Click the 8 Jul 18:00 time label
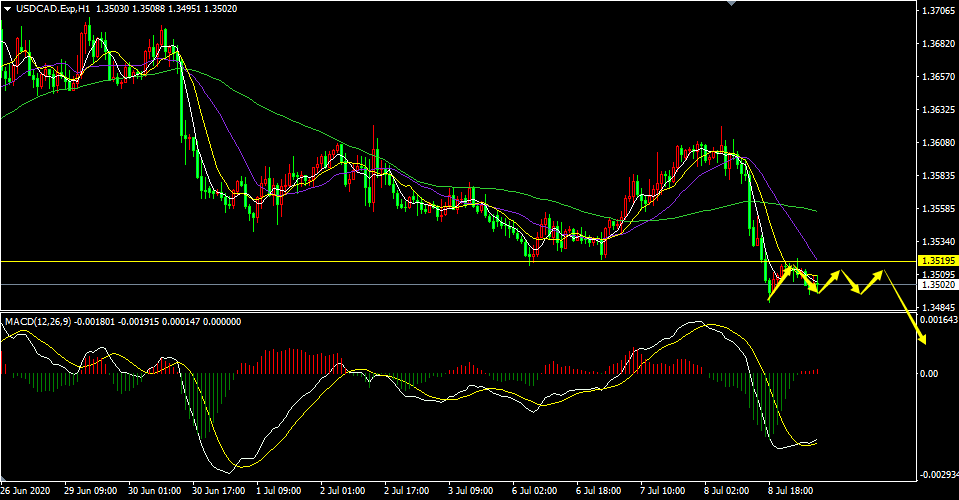Screen dimensions: 959x500 (790, 491)
